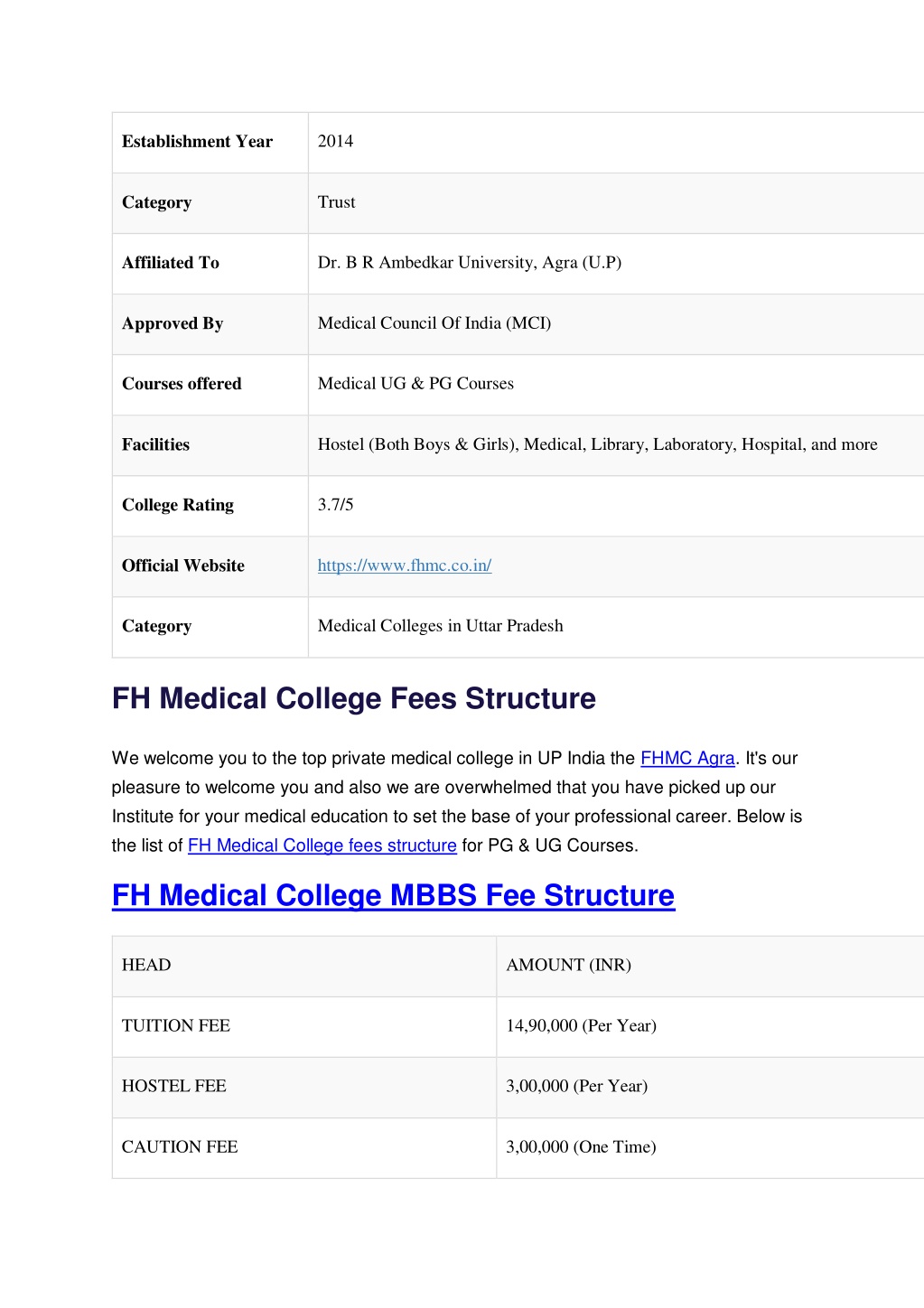Select the 2014 establishment year value
The height and width of the screenshot is (1308, 924).
(335, 141)
